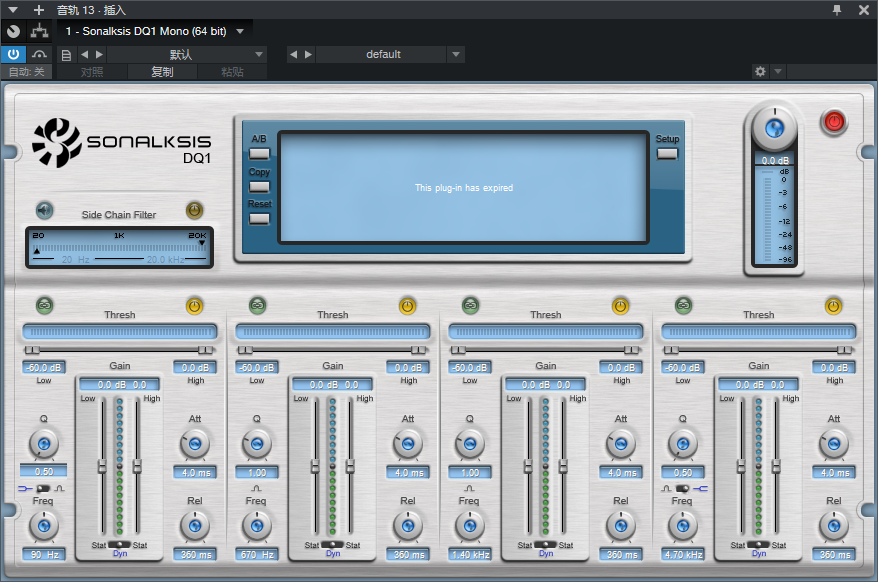Toggle band 1 Stat/Dyn switch

[x=119, y=544]
